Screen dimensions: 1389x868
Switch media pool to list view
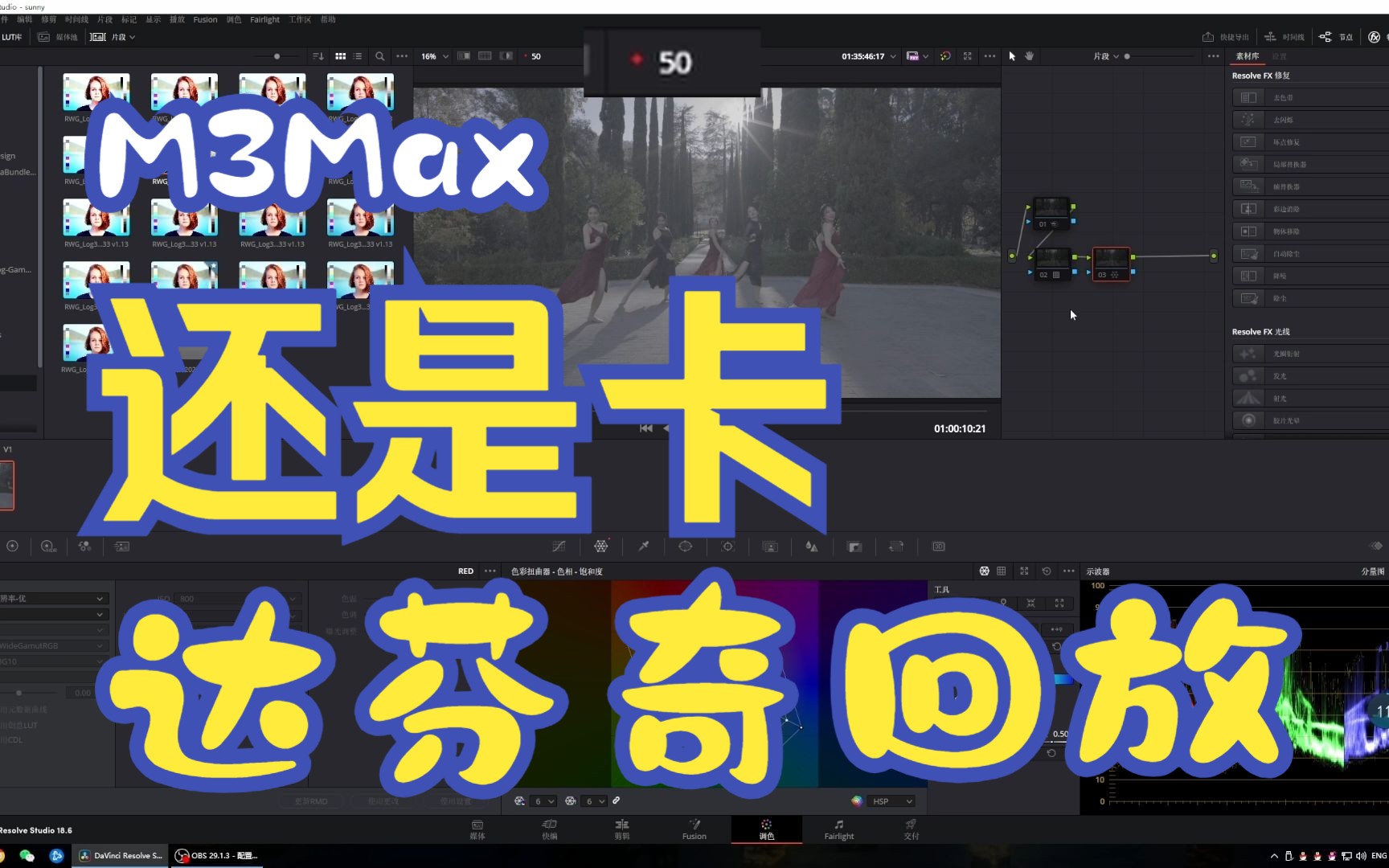coord(358,56)
